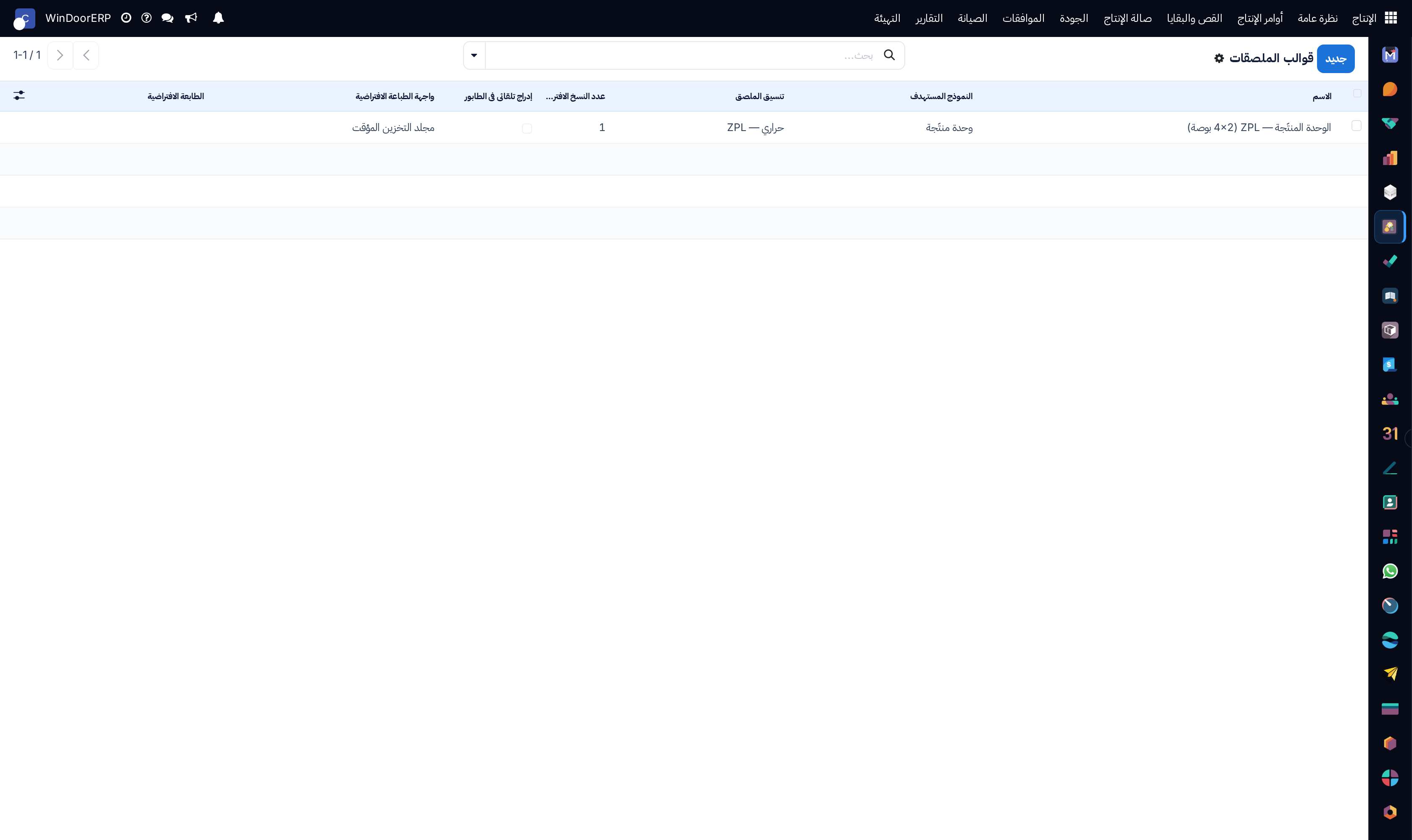Open the gear actions menu beside قوالب الملصقات
The image size is (1412, 840).
click(1219, 58)
